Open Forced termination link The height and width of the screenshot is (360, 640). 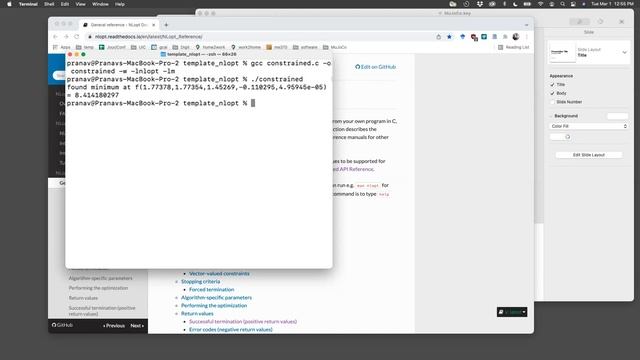click(x=211, y=289)
